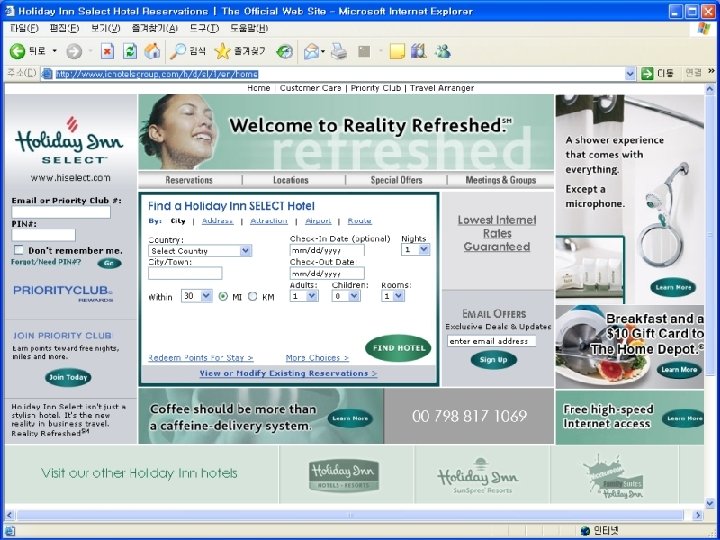The height and width of the screenshot is (540, 720).
Task: Click the Edit page toolbar icon
Action: (x=364, y=51)
